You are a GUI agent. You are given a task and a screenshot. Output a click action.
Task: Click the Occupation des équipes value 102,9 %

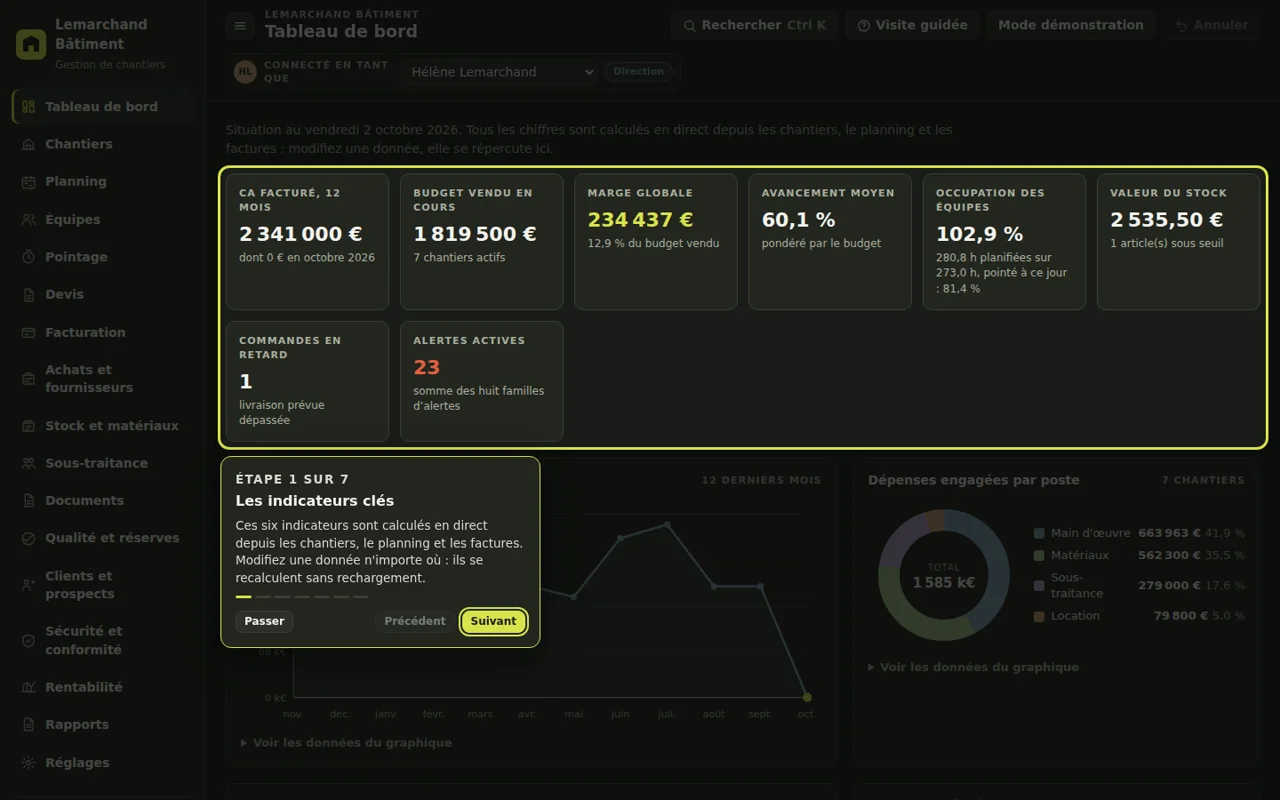(980, 234)
